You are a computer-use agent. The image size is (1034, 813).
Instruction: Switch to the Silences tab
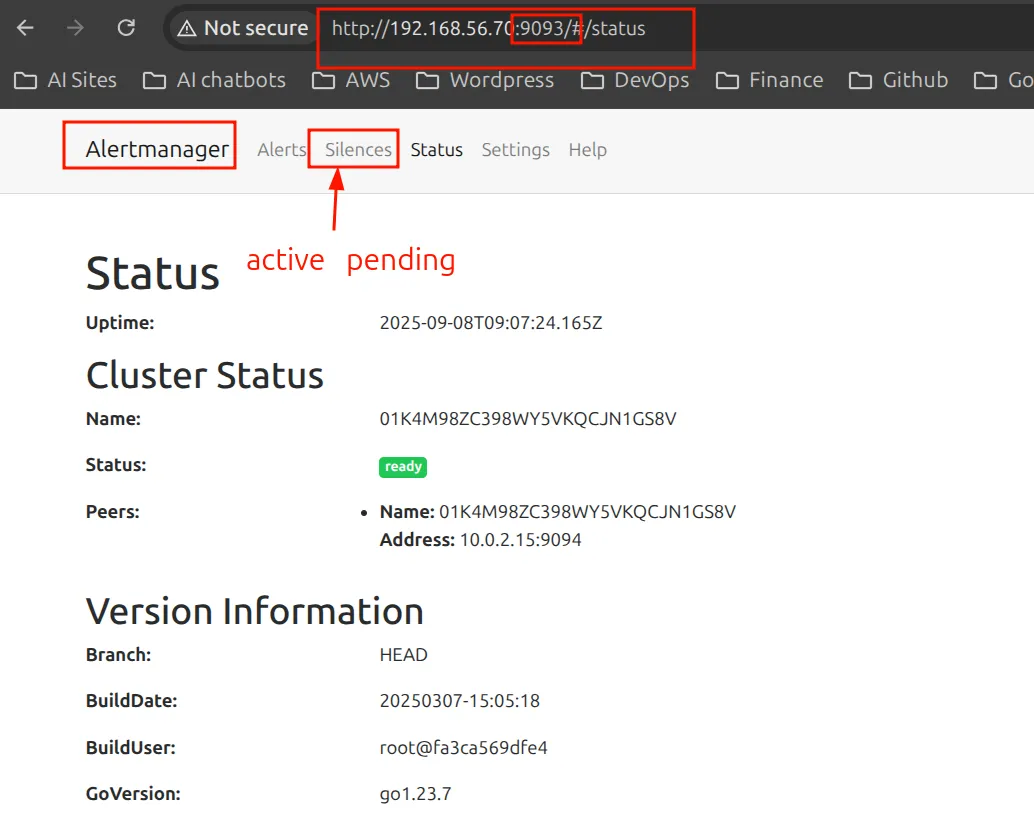[x=358, y=150]
